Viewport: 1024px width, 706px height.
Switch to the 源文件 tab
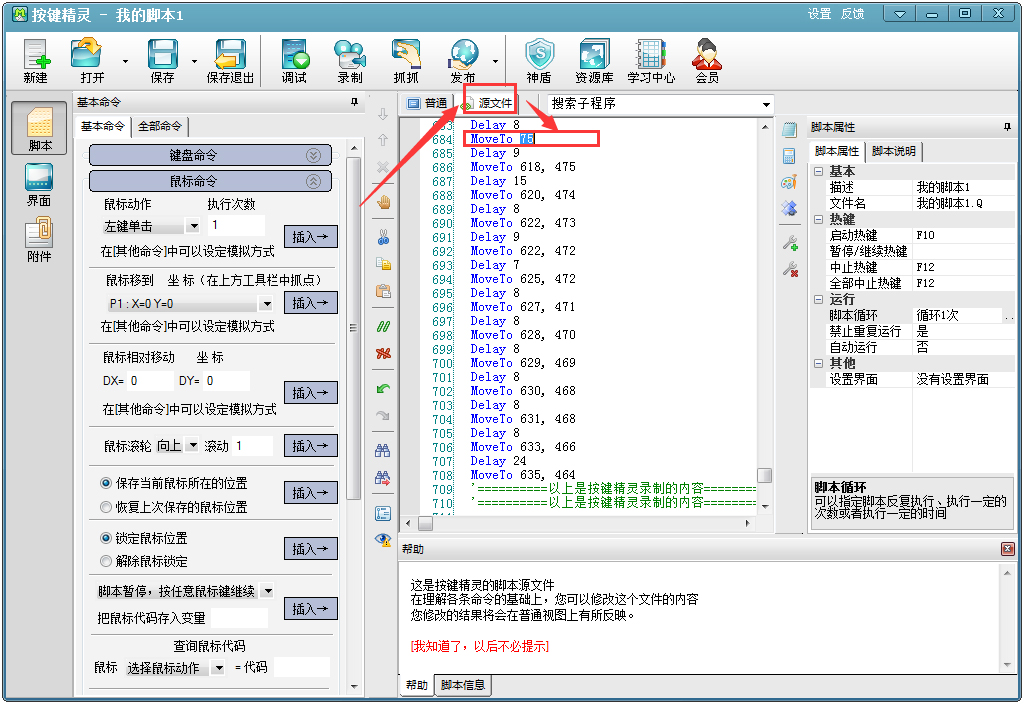point(488,103)
